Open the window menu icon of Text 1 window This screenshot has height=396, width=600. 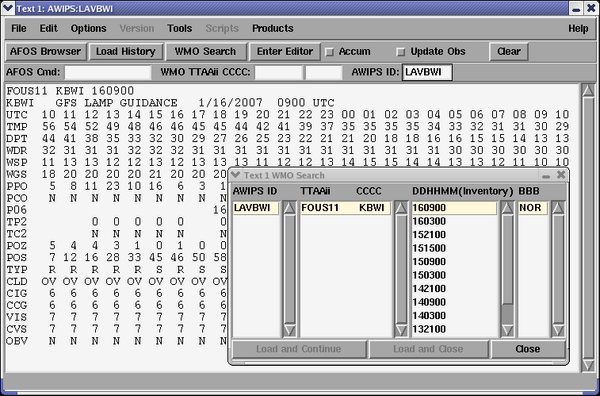click(8, 8)
